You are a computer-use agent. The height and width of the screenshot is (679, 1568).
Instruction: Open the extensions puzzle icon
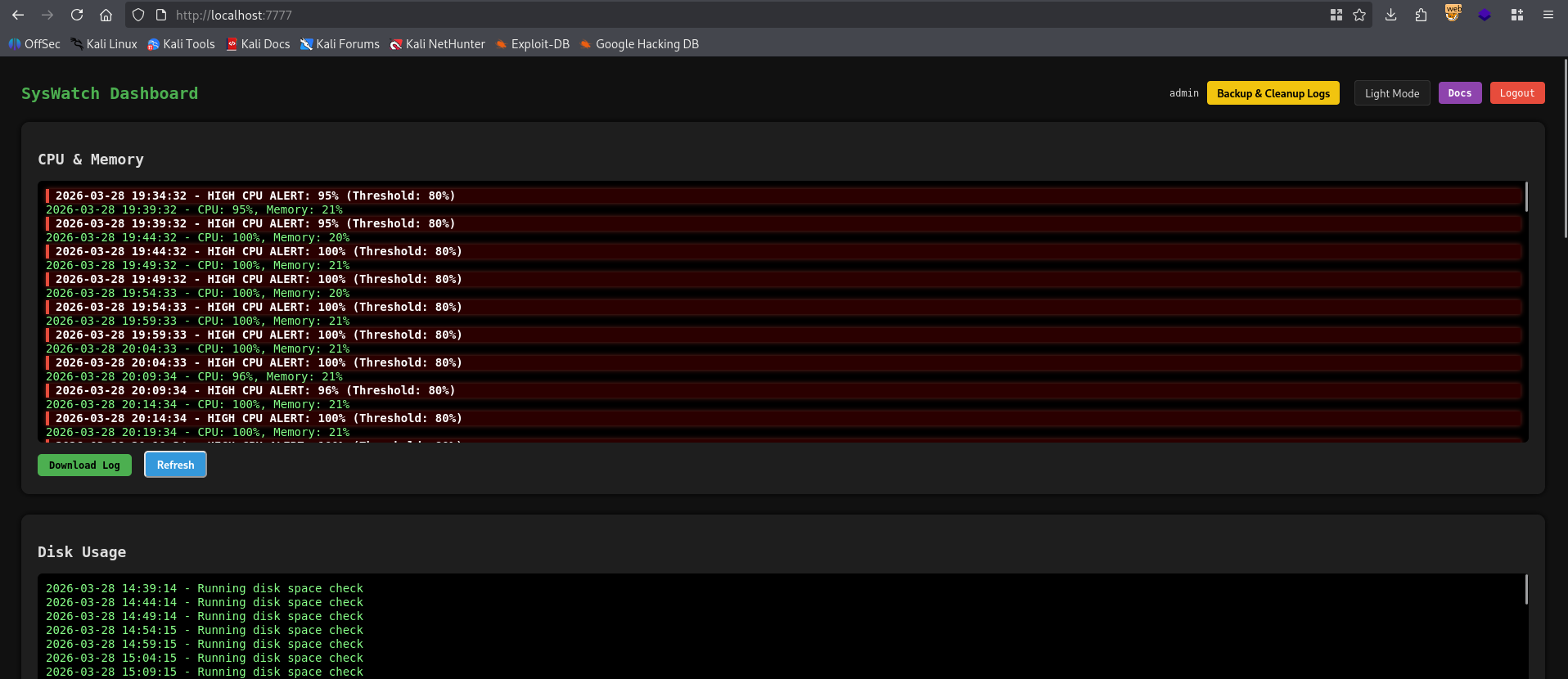click(x=1421, y=15)
